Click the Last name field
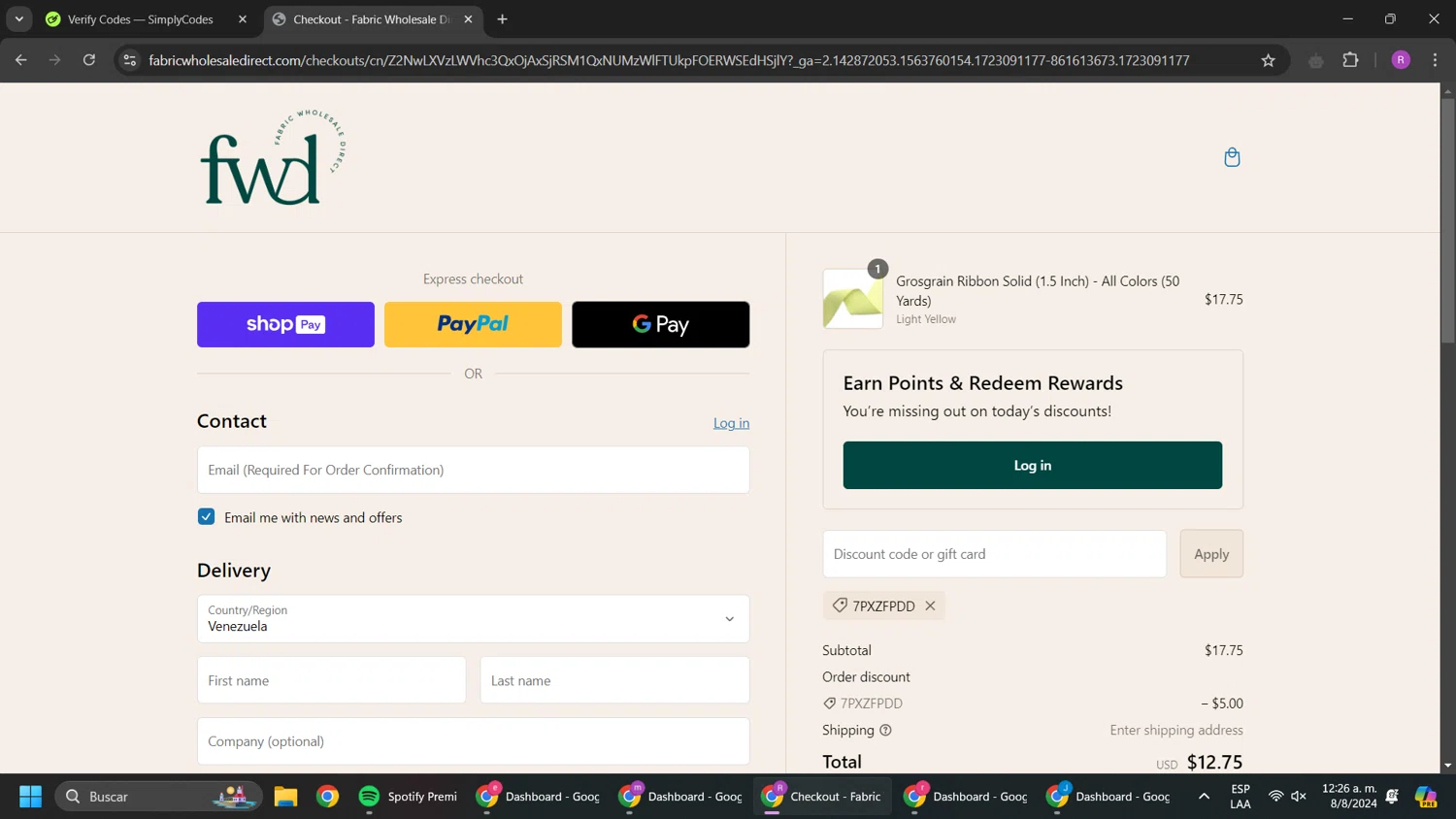This screenshot has width=1456, height=819. click(x=615, y=680)
